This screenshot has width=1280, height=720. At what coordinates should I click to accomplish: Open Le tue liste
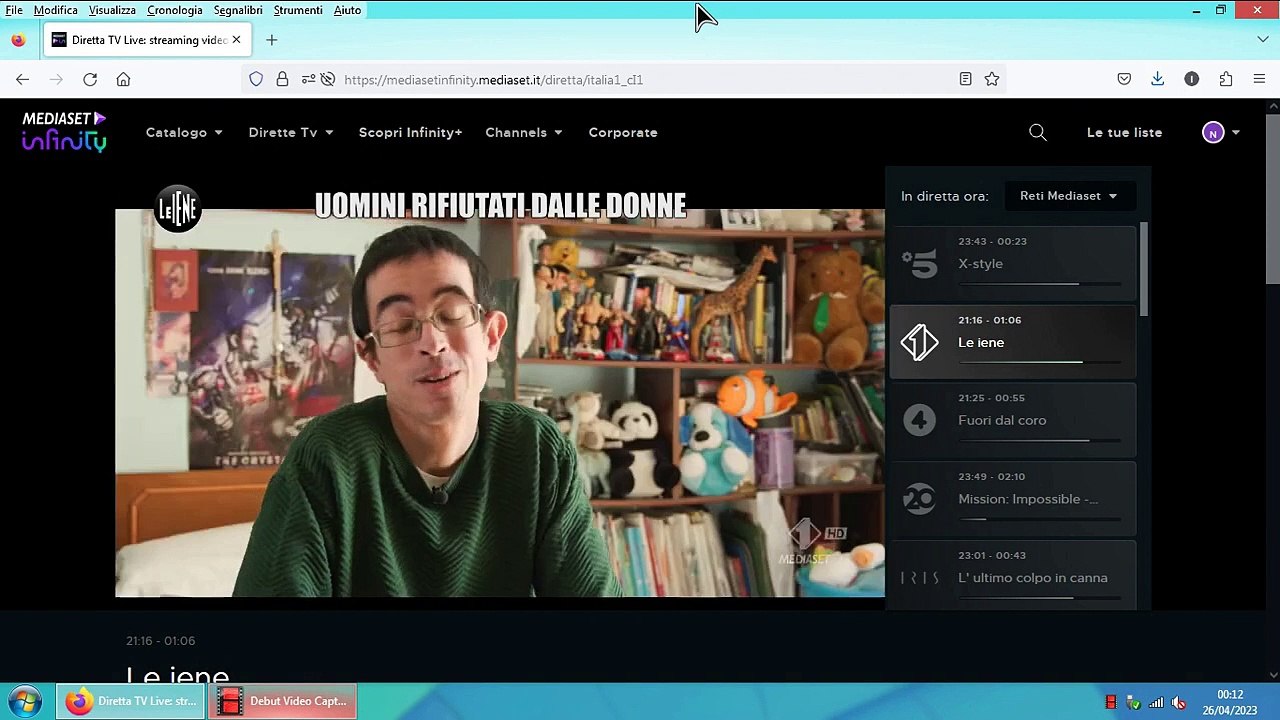pos(1124,132)
